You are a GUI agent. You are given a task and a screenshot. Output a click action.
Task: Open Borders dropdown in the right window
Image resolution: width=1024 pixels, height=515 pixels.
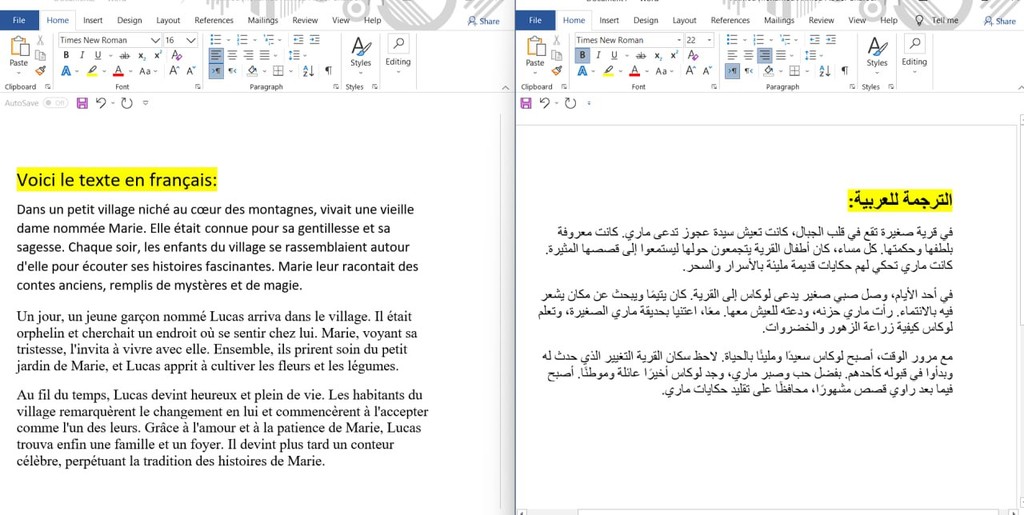(x=805, y=71)
